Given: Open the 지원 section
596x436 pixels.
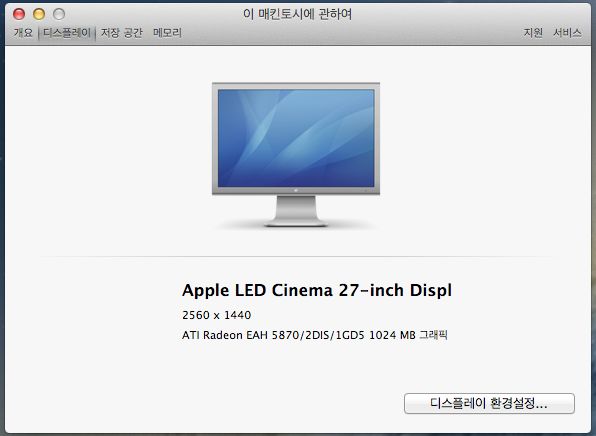Looking at the screenshot, I should coord(533,33).
